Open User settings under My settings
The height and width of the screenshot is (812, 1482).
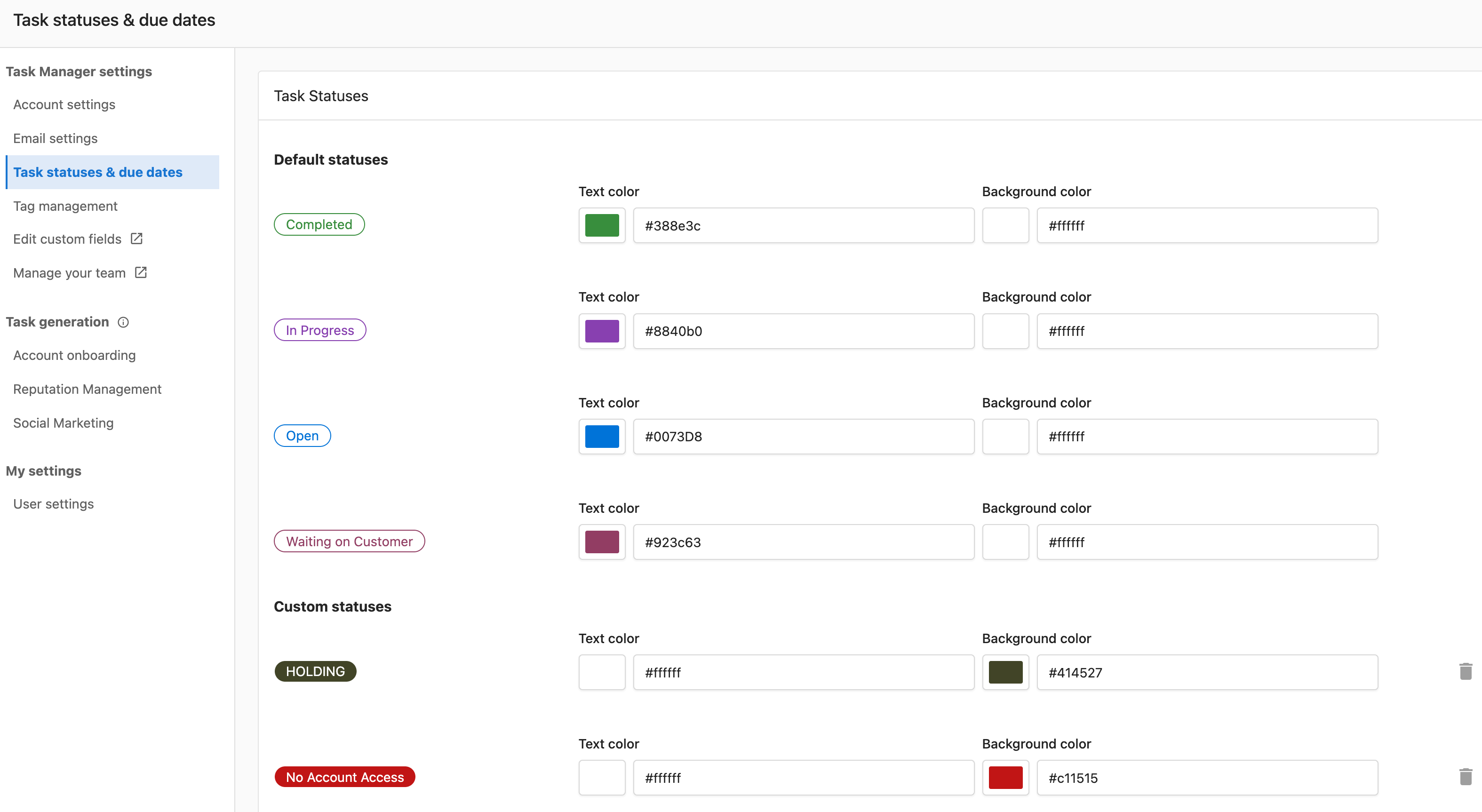coord(54,503)
